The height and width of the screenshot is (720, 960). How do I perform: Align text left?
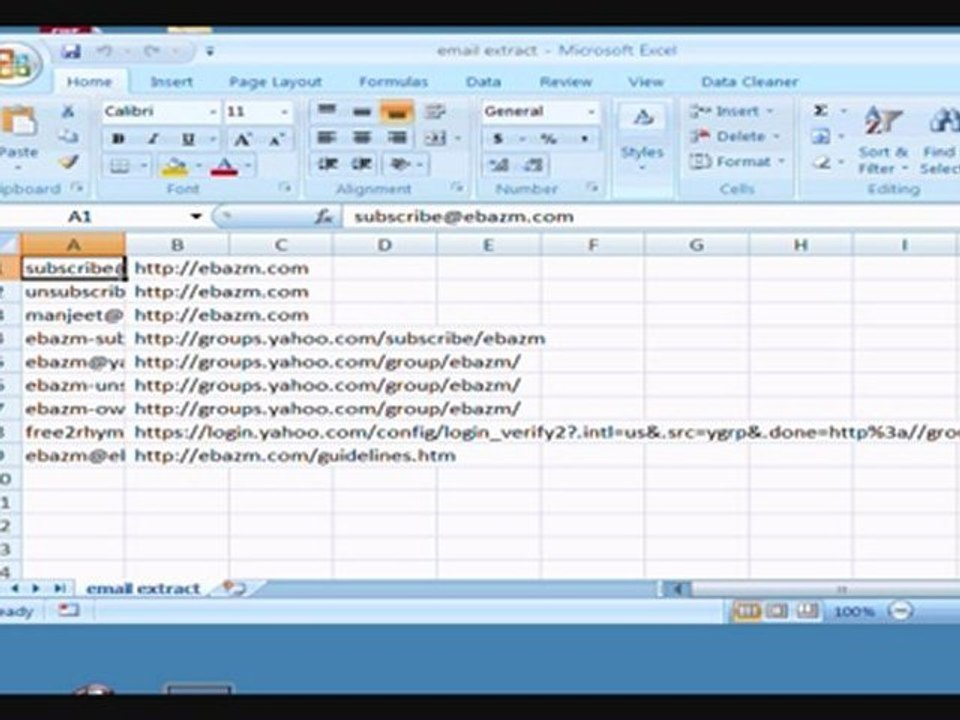click(327, 138)
